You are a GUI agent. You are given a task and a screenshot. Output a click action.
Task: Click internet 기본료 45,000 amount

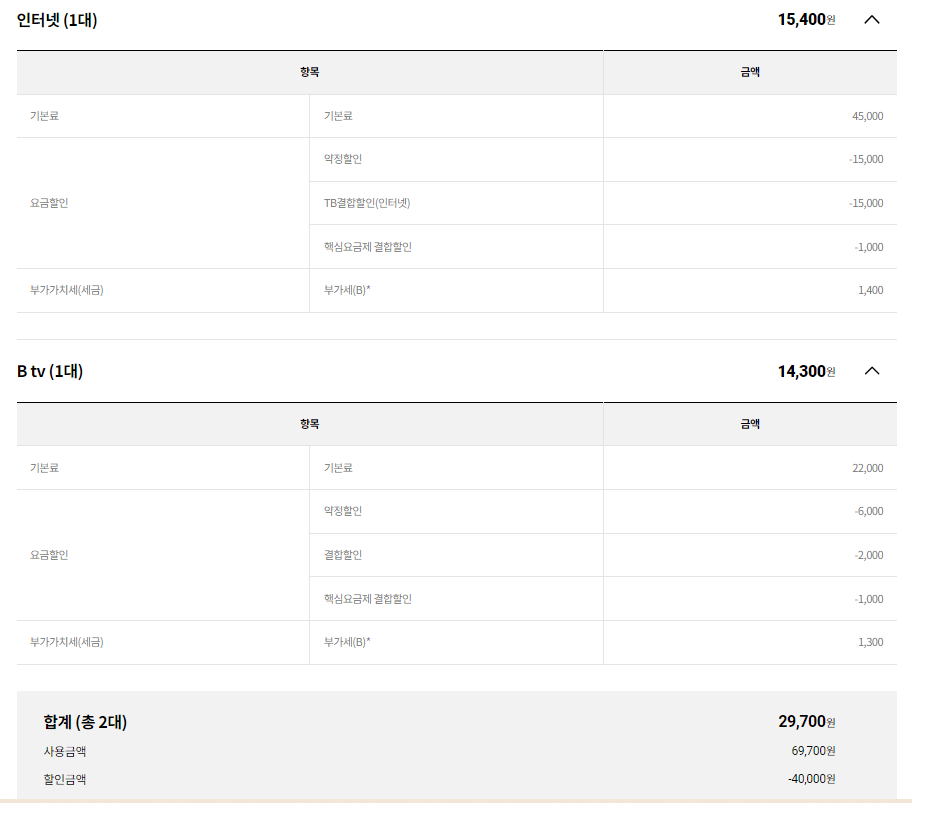click(868, 116)
